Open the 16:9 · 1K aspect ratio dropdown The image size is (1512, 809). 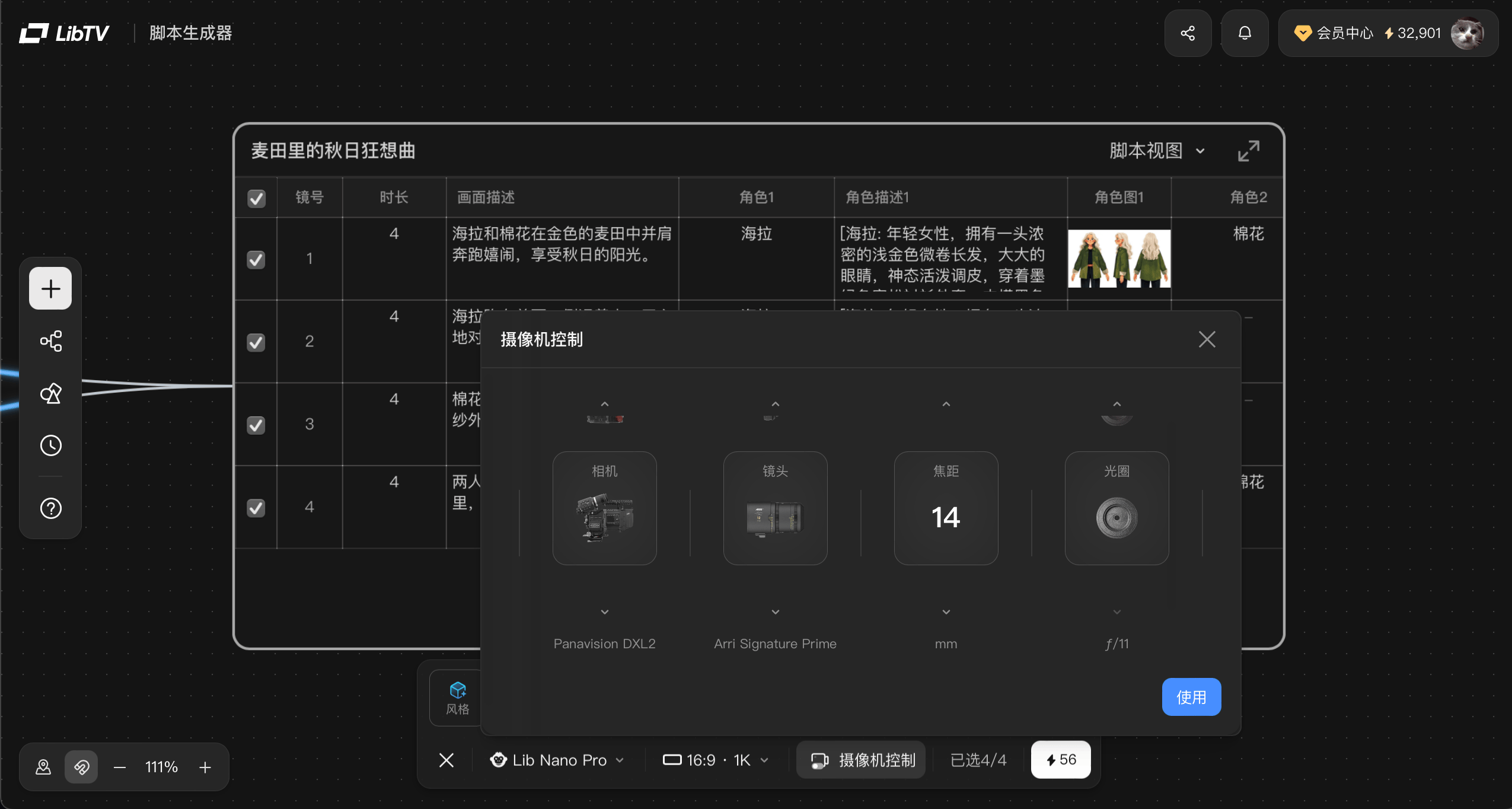716,760
